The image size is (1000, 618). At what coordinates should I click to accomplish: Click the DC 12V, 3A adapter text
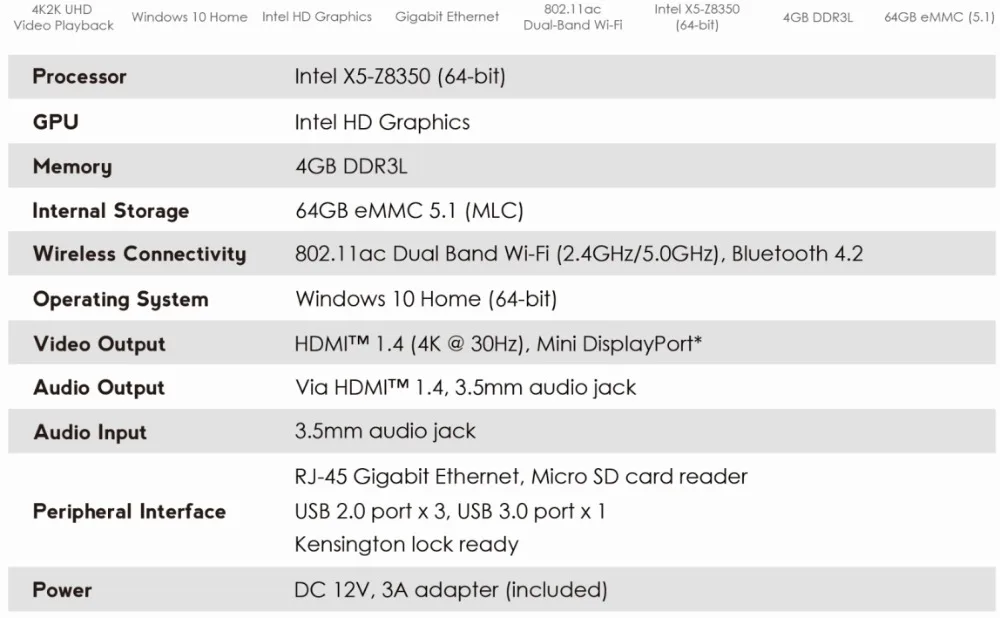pos(450,590)
